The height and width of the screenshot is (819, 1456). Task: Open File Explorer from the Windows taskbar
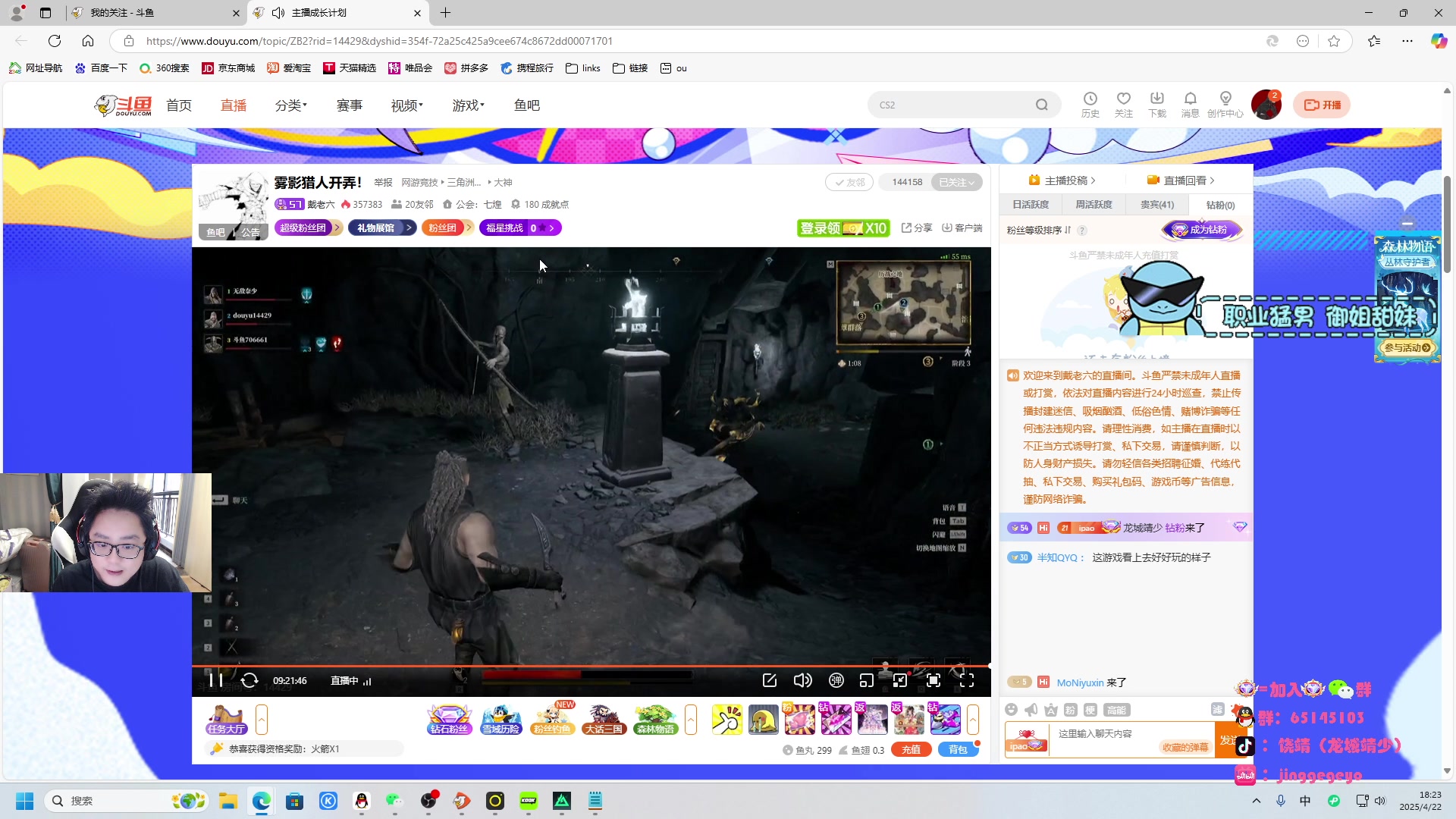point(228,801)
